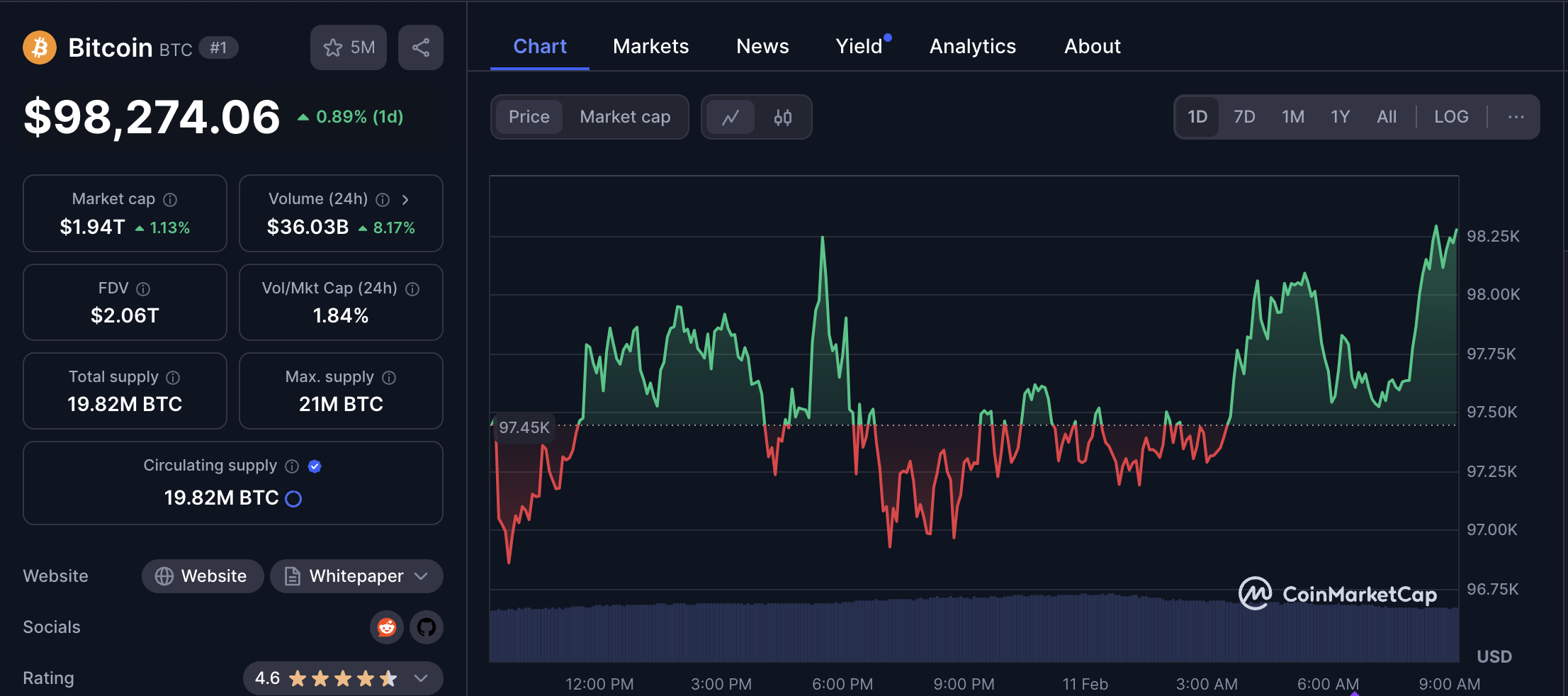Click the 1.84% Vol/Mkt Cap value
Viewport: 1568px width, 696px height.
pyautogui.click(x=341, y=315)
